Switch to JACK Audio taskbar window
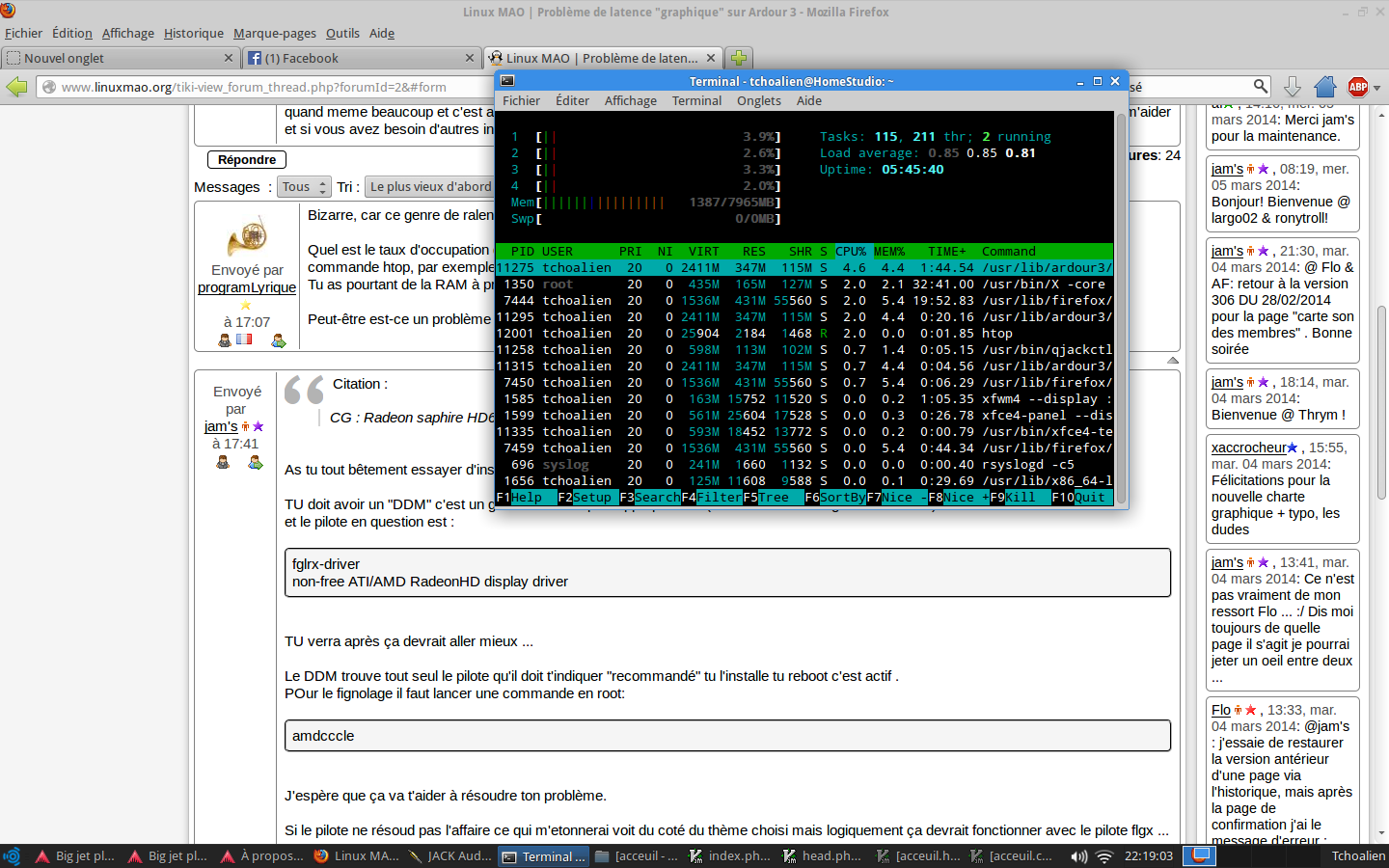Viewport: 1389px width, 868px height. 450,856
